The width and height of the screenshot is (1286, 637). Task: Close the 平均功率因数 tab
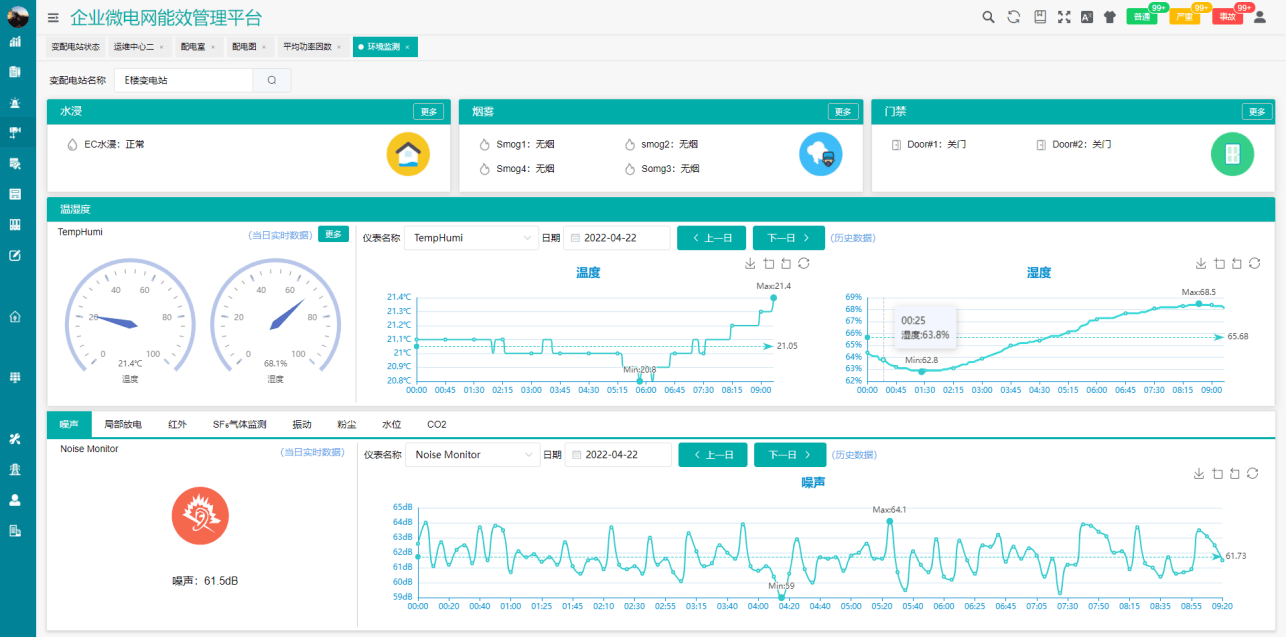[x=339, y=47]
